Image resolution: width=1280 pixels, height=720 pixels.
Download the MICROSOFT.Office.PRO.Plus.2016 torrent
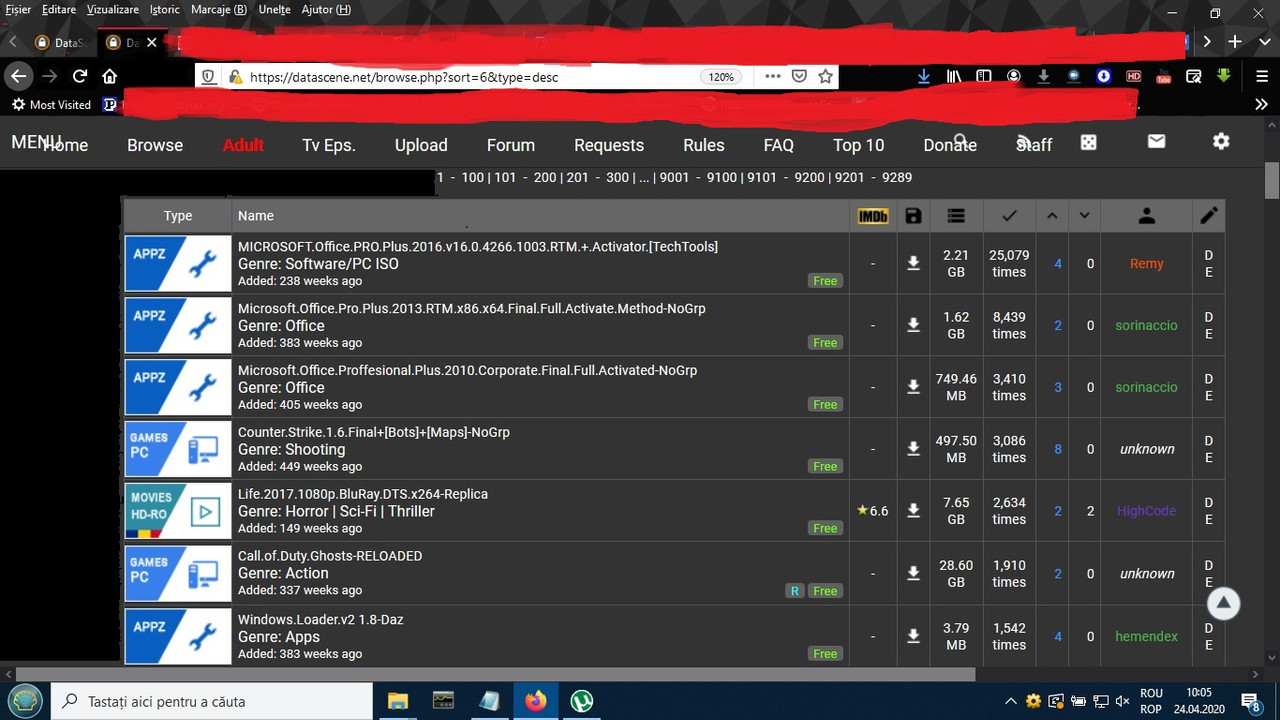point(913,264)
